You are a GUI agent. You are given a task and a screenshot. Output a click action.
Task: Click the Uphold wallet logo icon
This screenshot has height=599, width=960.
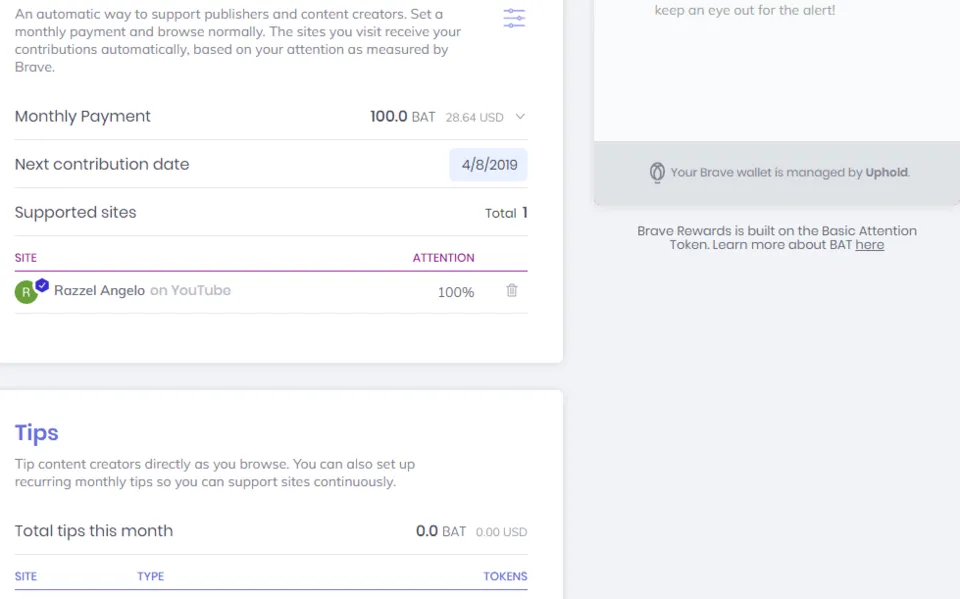(x=657, y=173)
